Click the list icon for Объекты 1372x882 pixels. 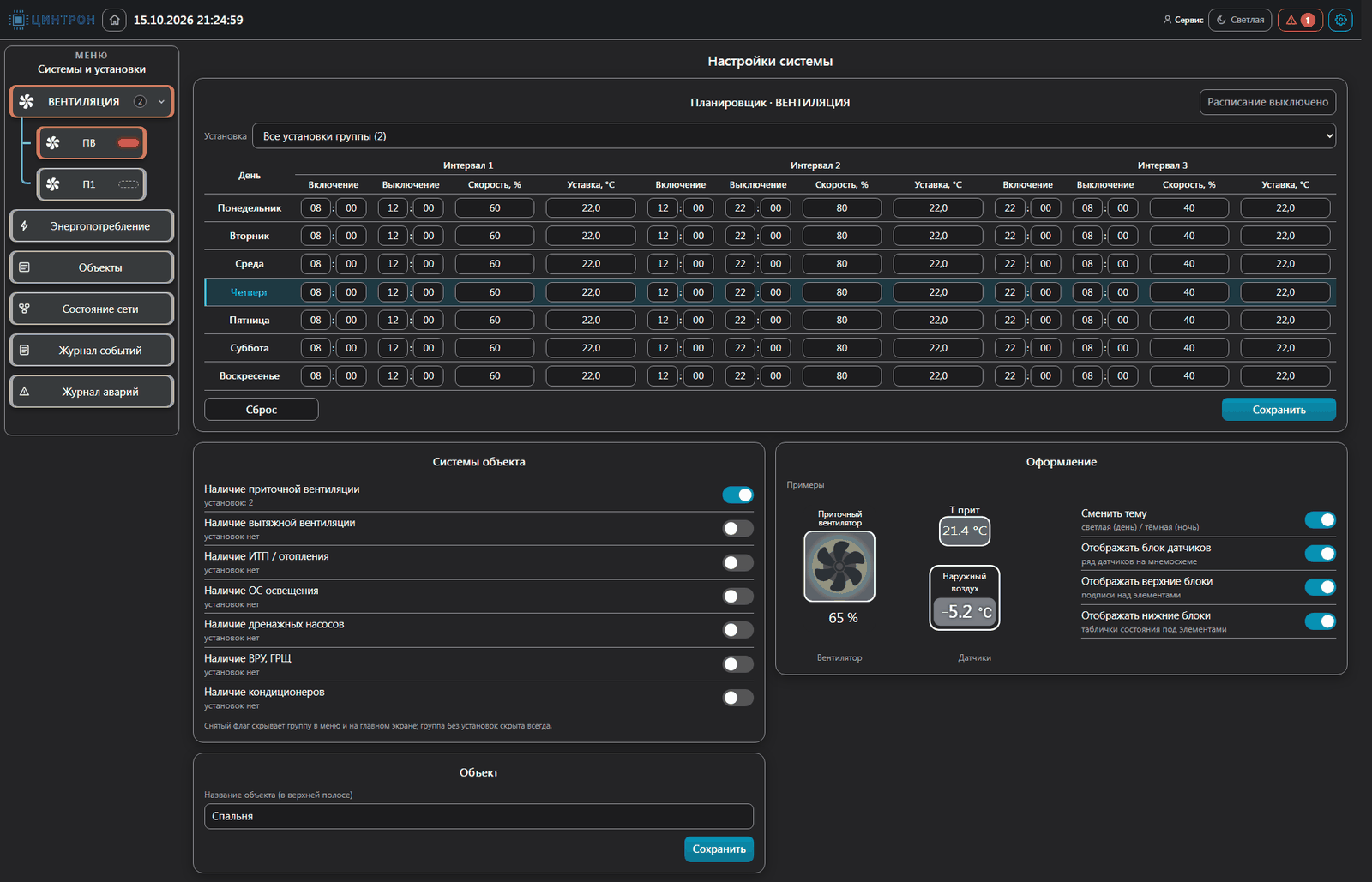pos(24,267)
